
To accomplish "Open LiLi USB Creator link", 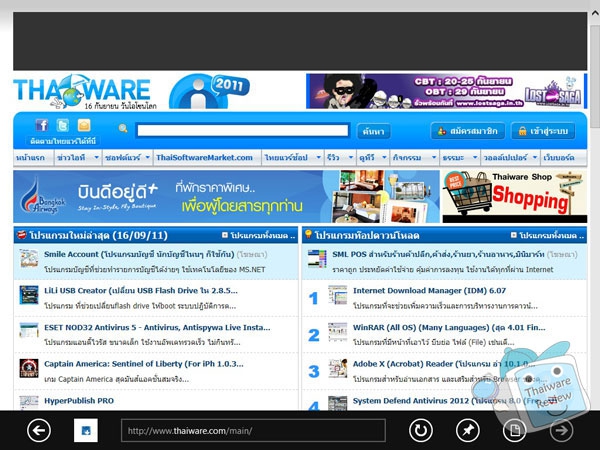I will (141, 290).
